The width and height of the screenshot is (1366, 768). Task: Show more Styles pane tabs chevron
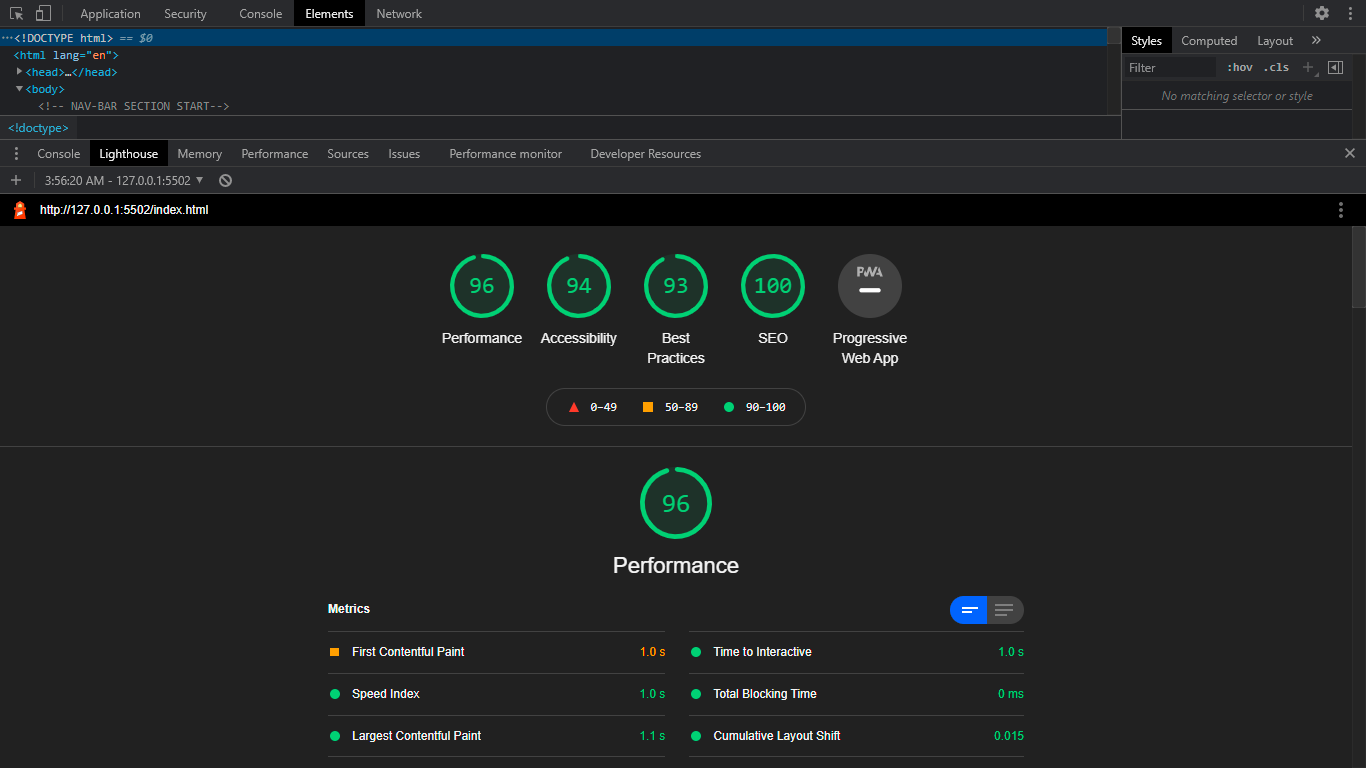[x=1316, y=40]
